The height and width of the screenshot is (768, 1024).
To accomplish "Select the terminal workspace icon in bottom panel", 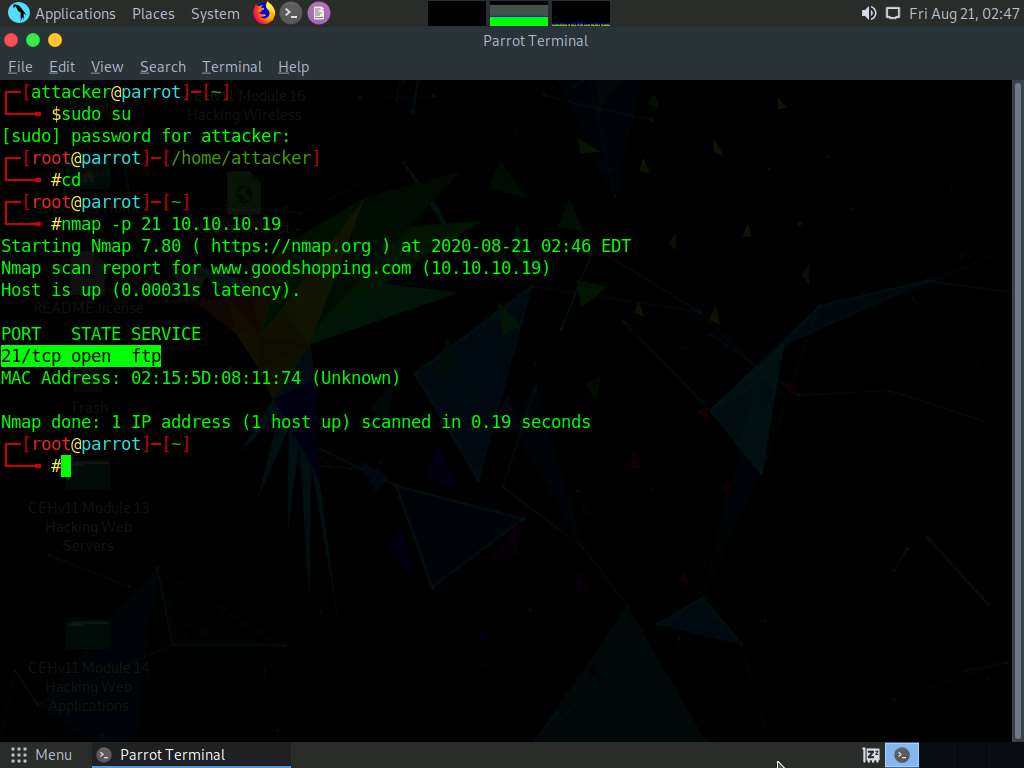I will [x=902, y=756].
